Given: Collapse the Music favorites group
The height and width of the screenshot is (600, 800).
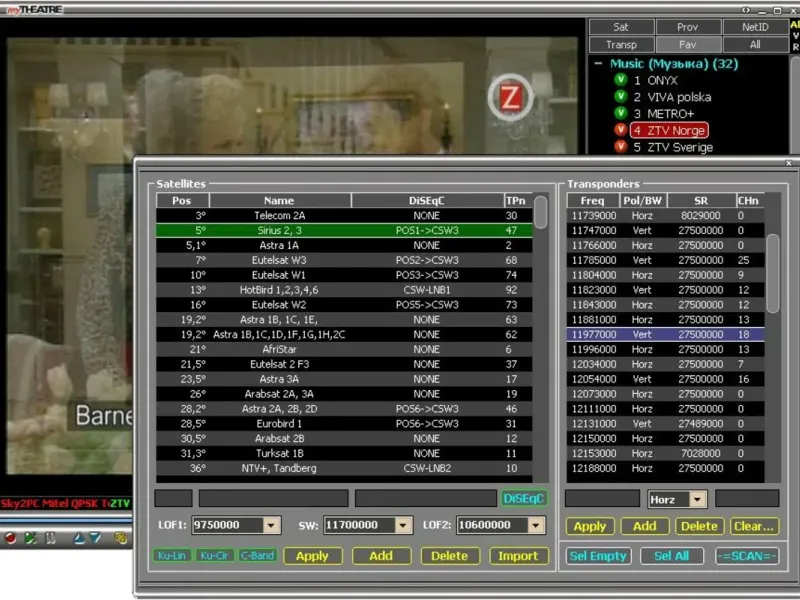Looking at the screenshot, I should point(598,64).
